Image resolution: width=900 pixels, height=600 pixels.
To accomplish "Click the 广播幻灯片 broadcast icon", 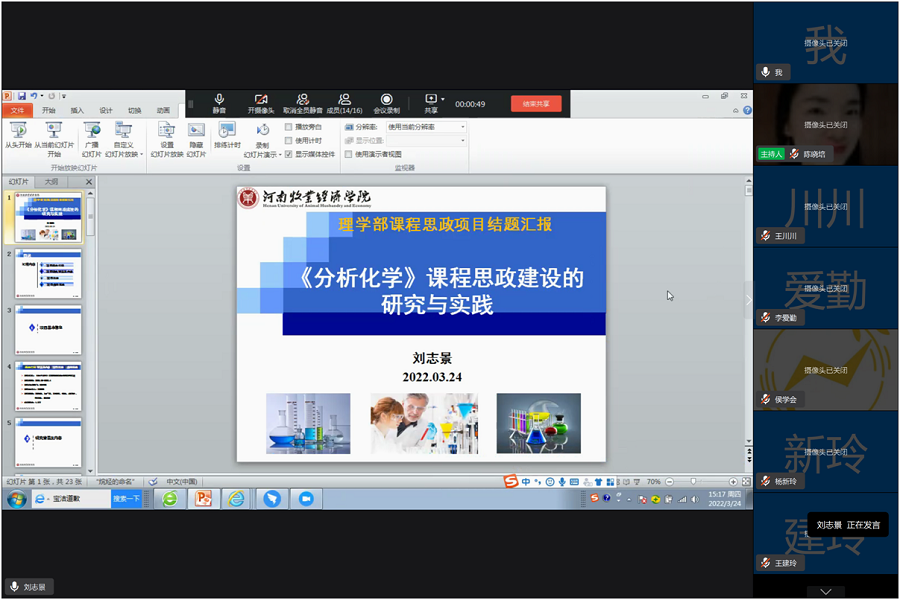I will 91,131.
